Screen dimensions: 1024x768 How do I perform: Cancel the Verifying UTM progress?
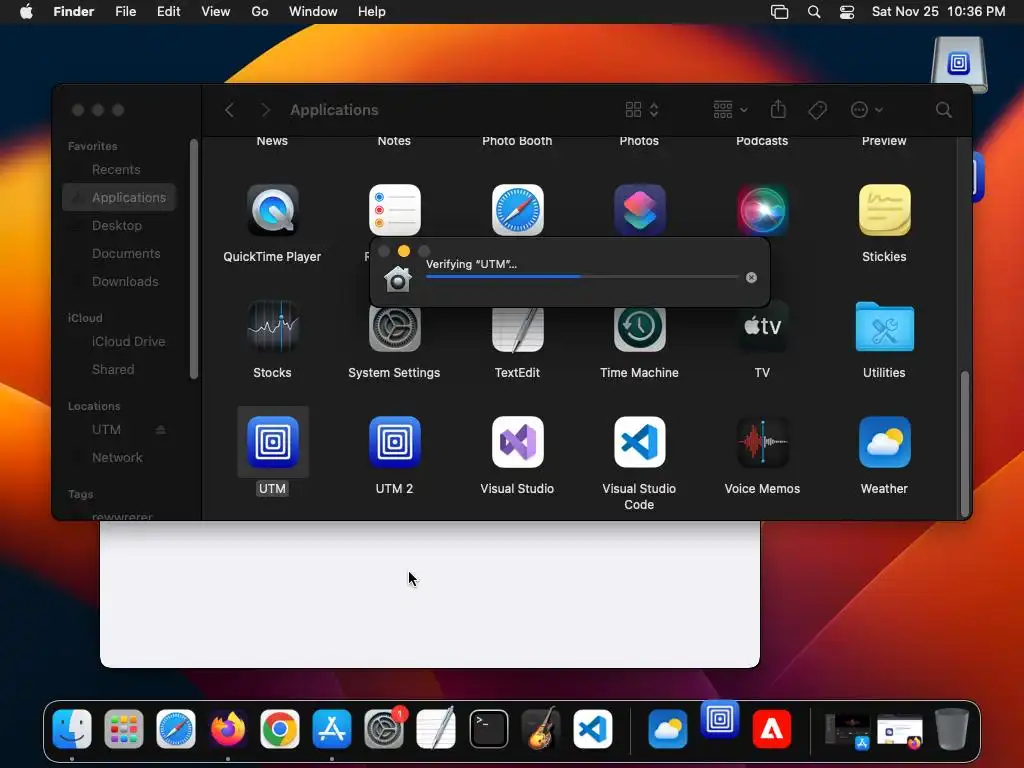[x=751, y=278]
